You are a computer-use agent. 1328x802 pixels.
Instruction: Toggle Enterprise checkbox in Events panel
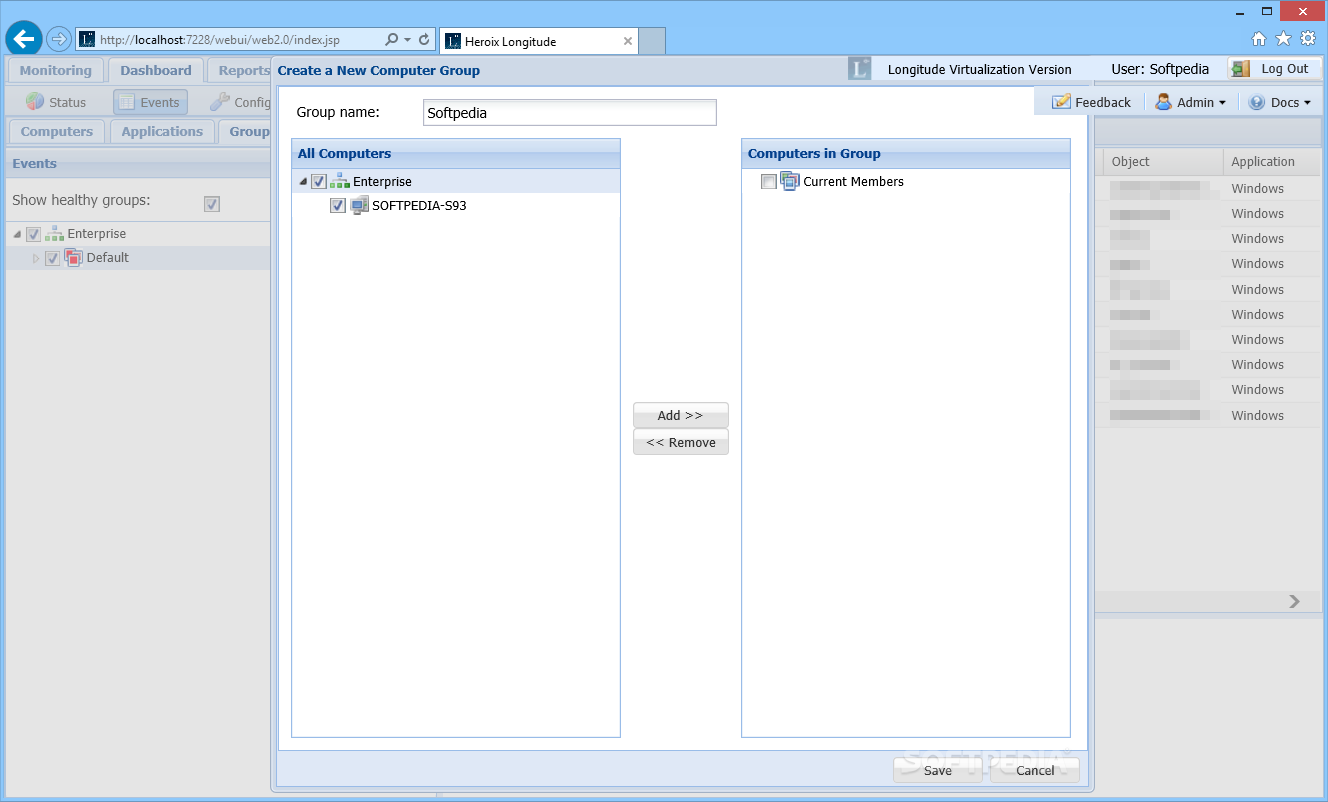(x=34, y=234)
